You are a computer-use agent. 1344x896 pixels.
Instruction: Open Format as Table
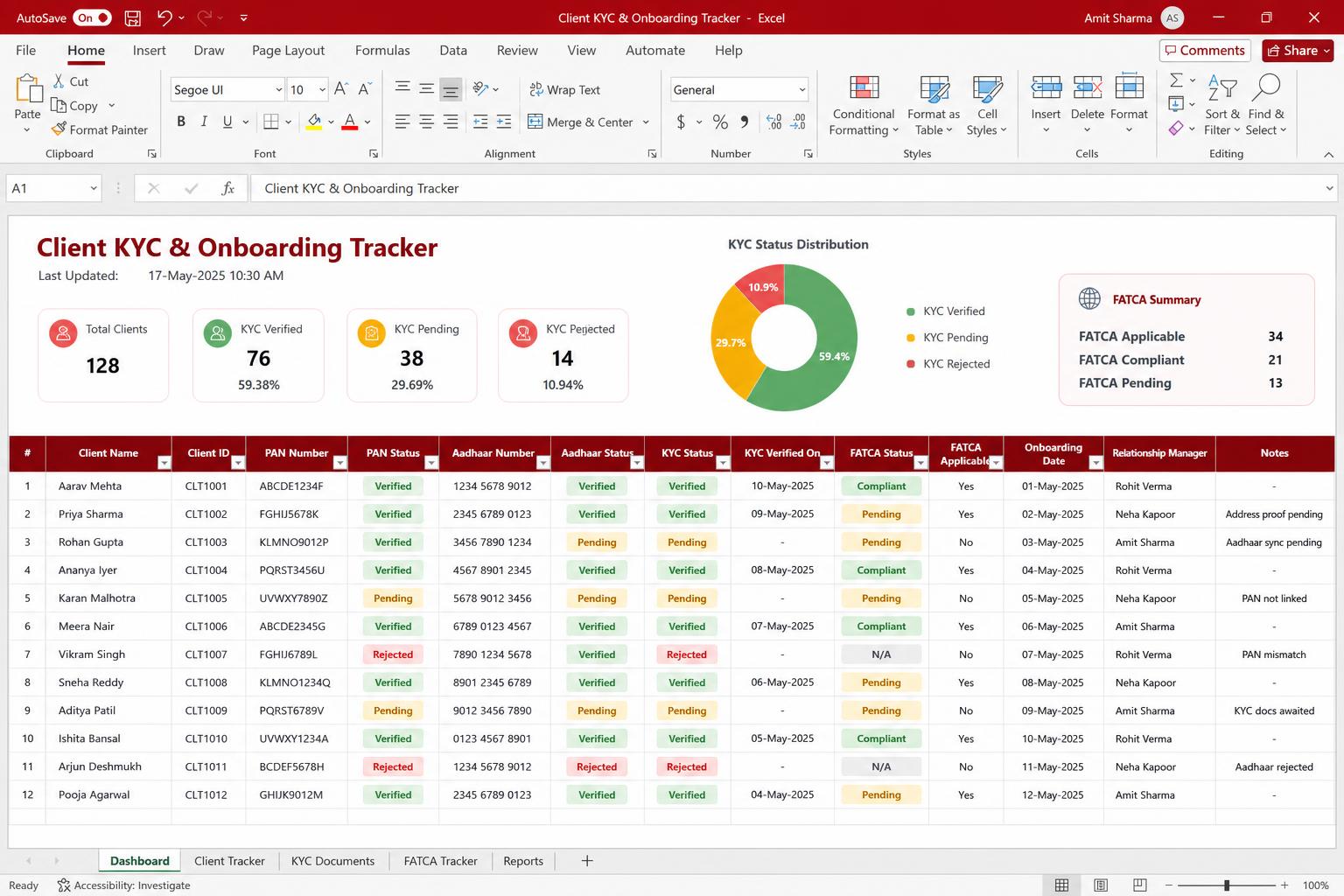(934, 105)
